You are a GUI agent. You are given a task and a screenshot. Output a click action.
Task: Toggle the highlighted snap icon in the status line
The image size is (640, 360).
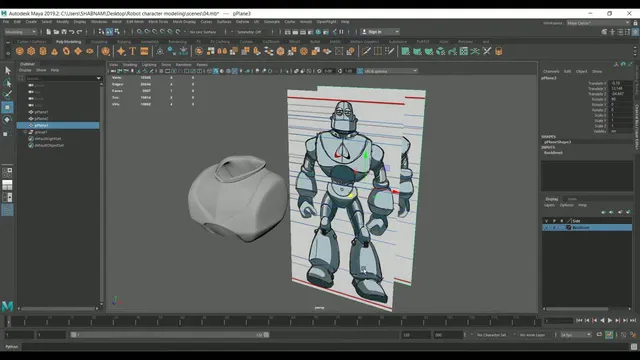(x=109, y=32)
